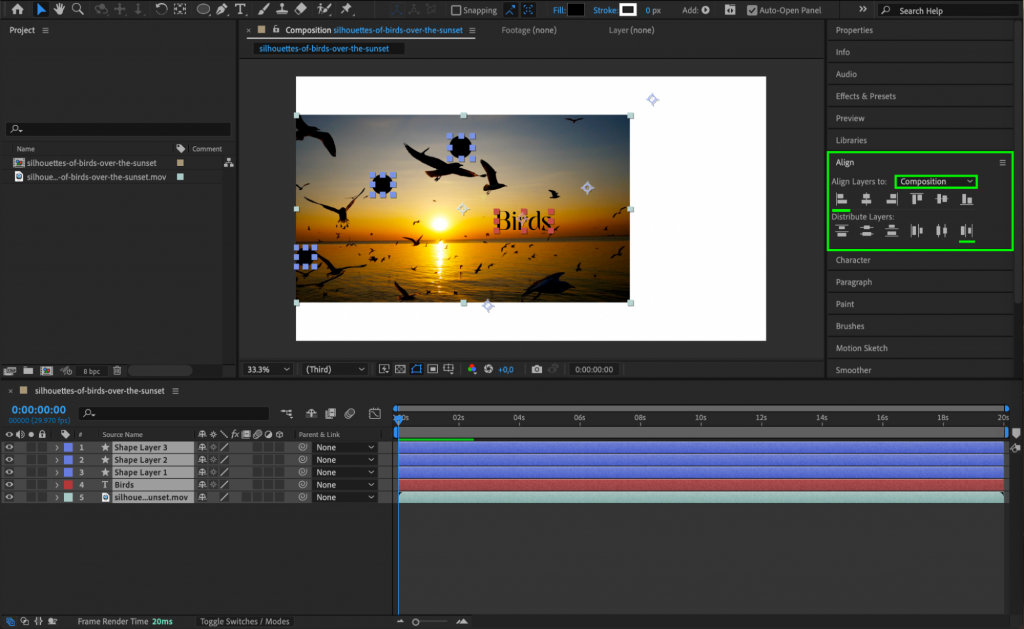Viewport: 1024px width, 629px height.
Task: Select the Hand tool
Action: point(59,9)
